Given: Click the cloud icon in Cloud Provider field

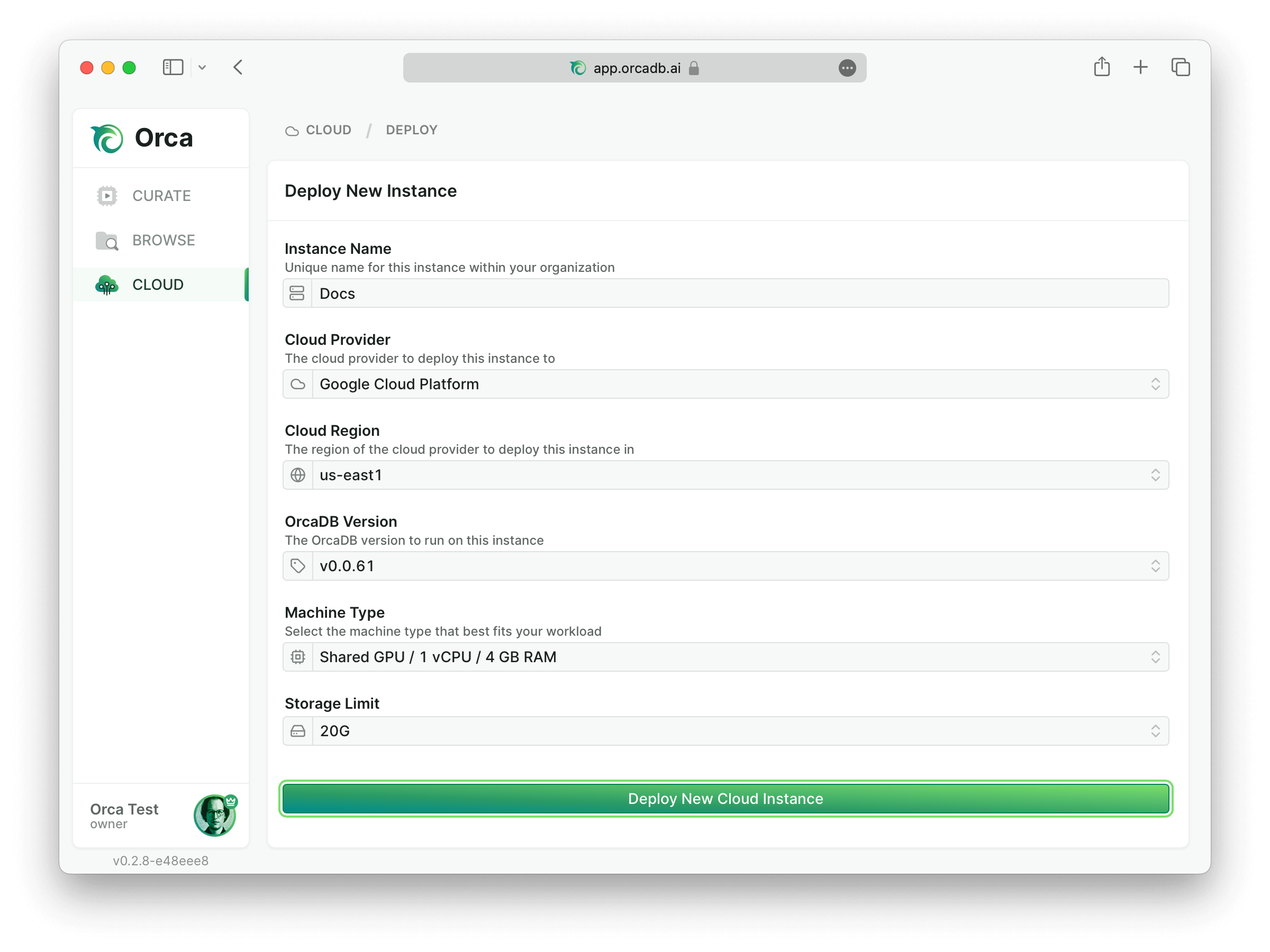Looking at the screenshot, I should point(298,384).
